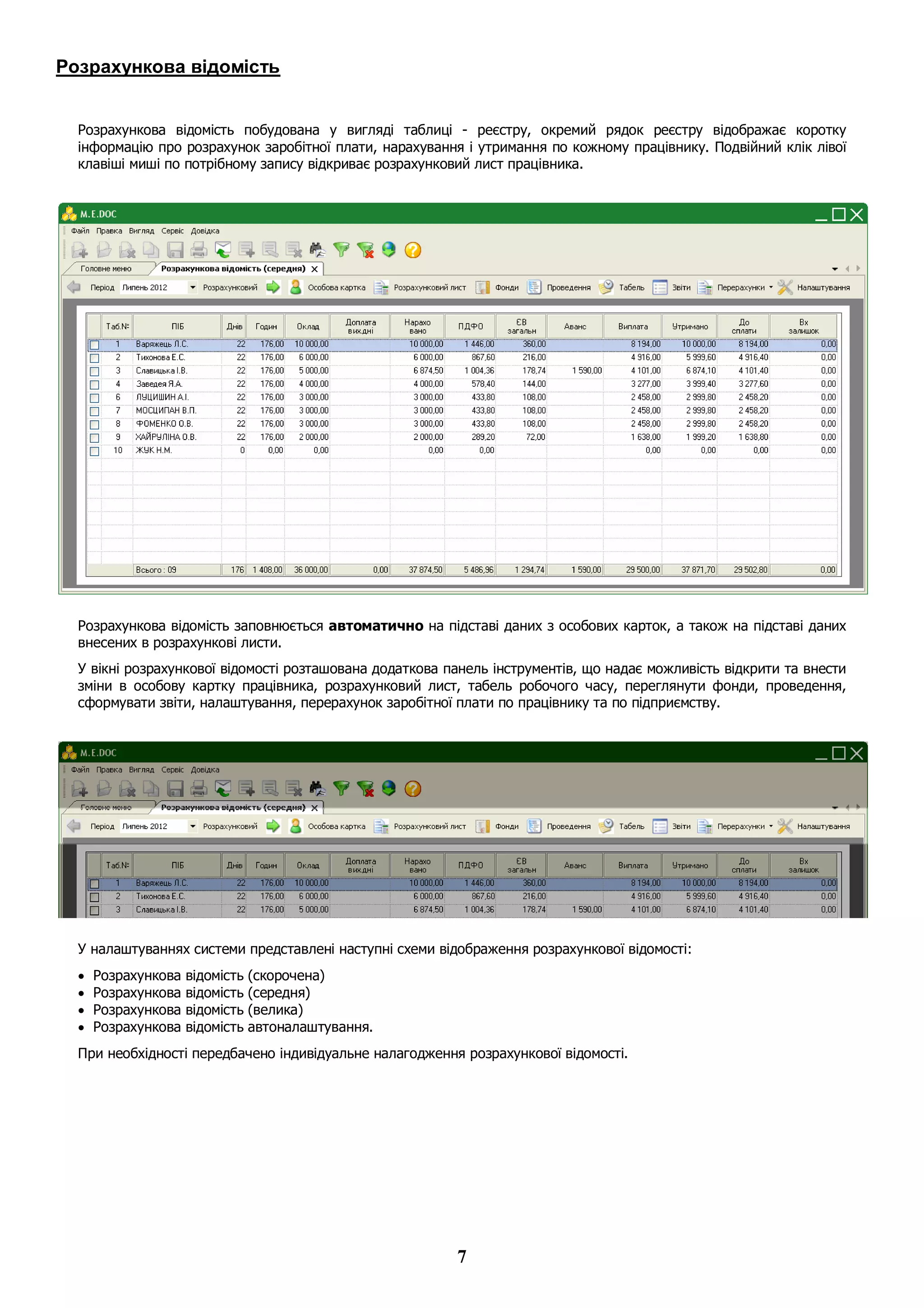Click the mail receive icon in lower window toolbar
The height and width of the screenshot is (1308, 924).
[x=222, y=789]
